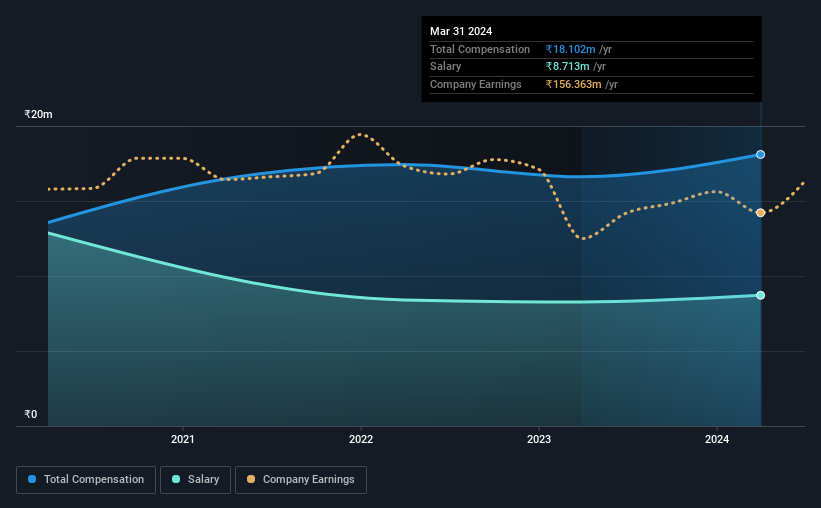
Task: Click the Mar 31 2024 tooltip date
Action: pyautogui.click(x=461, y=31)
